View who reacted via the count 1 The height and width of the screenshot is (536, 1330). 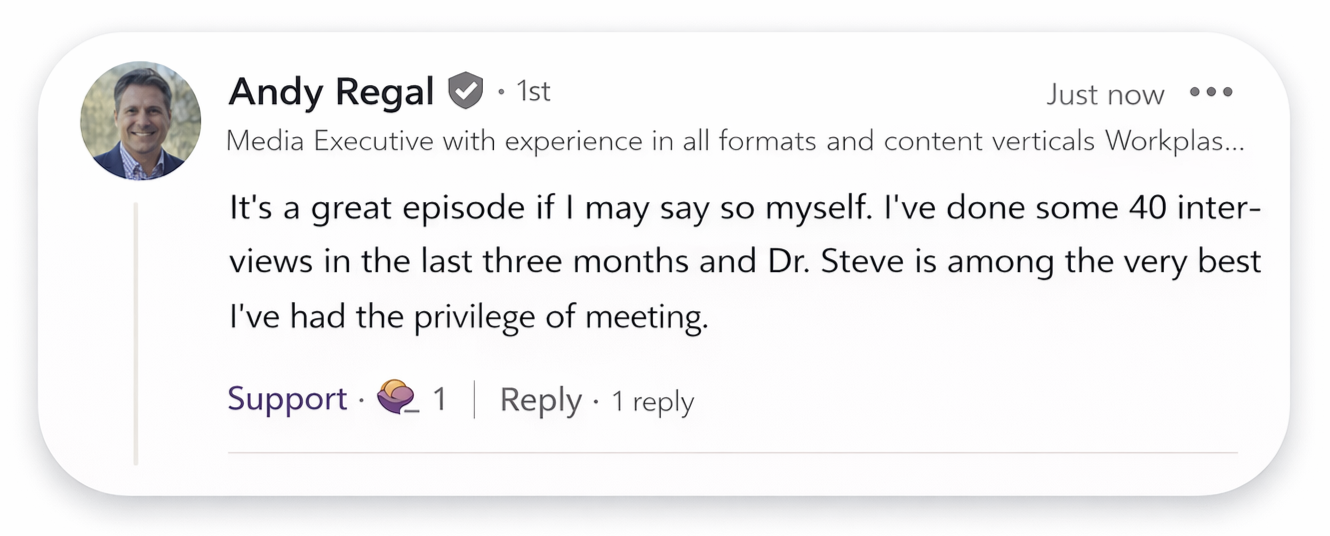point(439,400)
